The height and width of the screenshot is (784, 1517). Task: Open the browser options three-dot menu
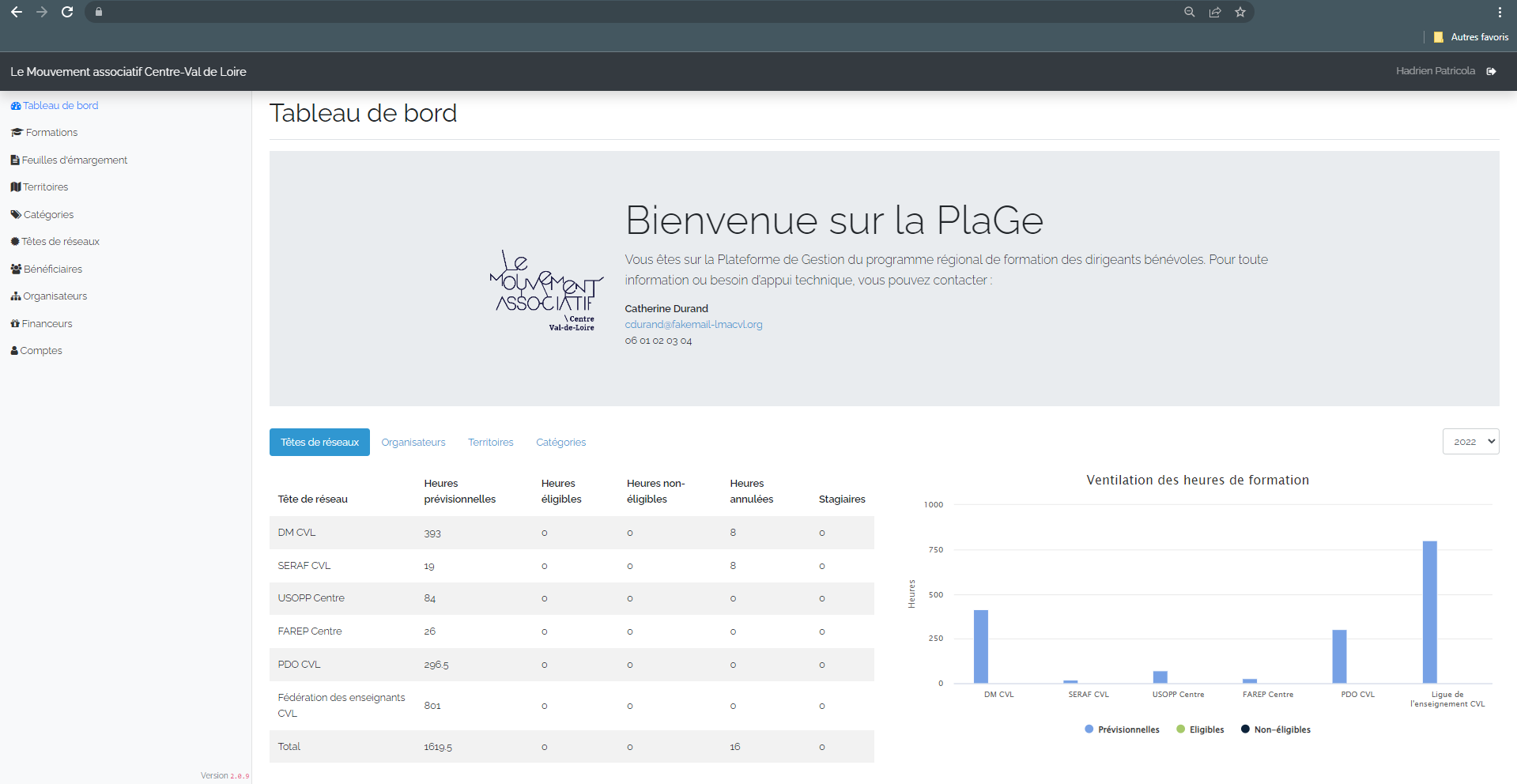1501,12
